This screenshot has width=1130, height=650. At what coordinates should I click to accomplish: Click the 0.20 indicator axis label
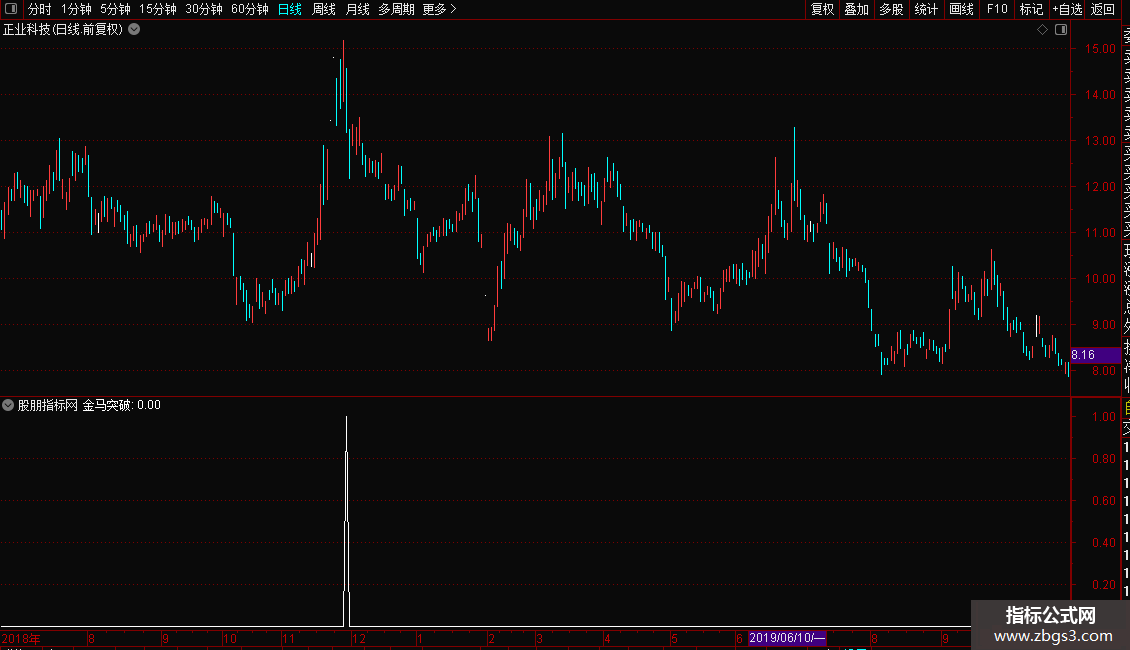click(1103, 584)
